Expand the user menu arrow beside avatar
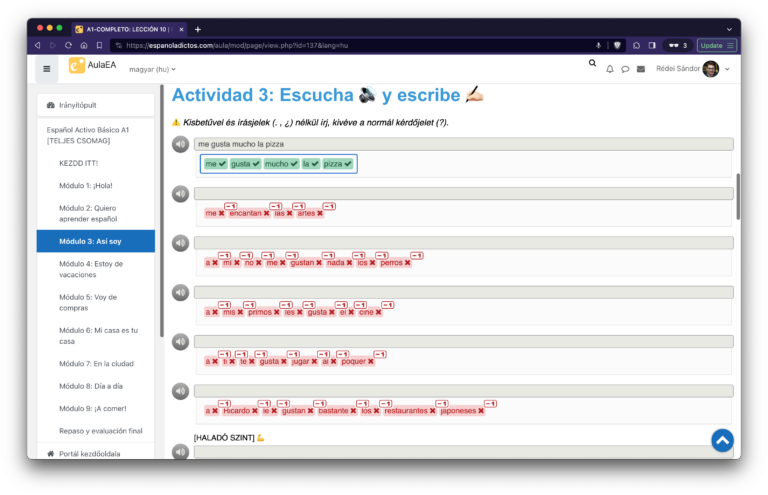Viewport: 768px width, 495px height. [x=727, y=69]
